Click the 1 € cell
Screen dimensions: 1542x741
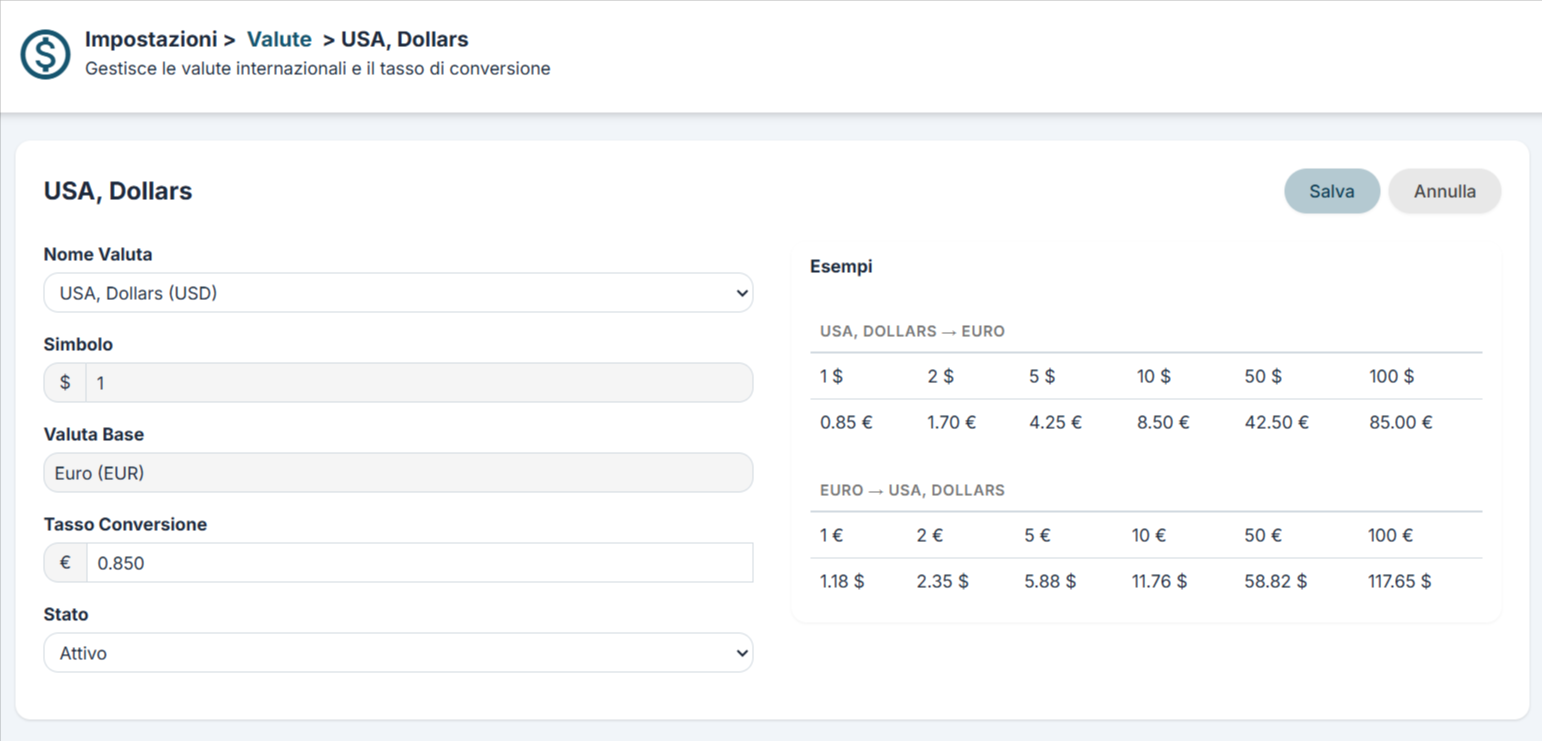tap(832, 536)
